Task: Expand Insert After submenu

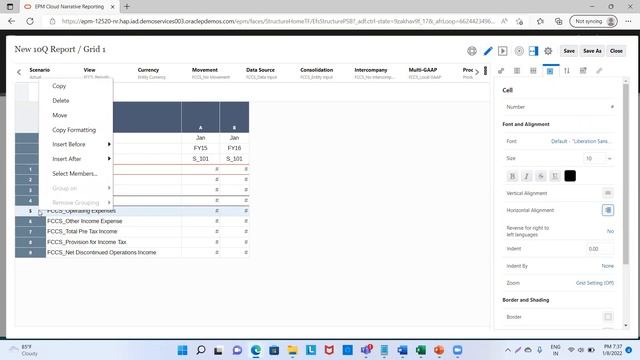Action: 76,159
